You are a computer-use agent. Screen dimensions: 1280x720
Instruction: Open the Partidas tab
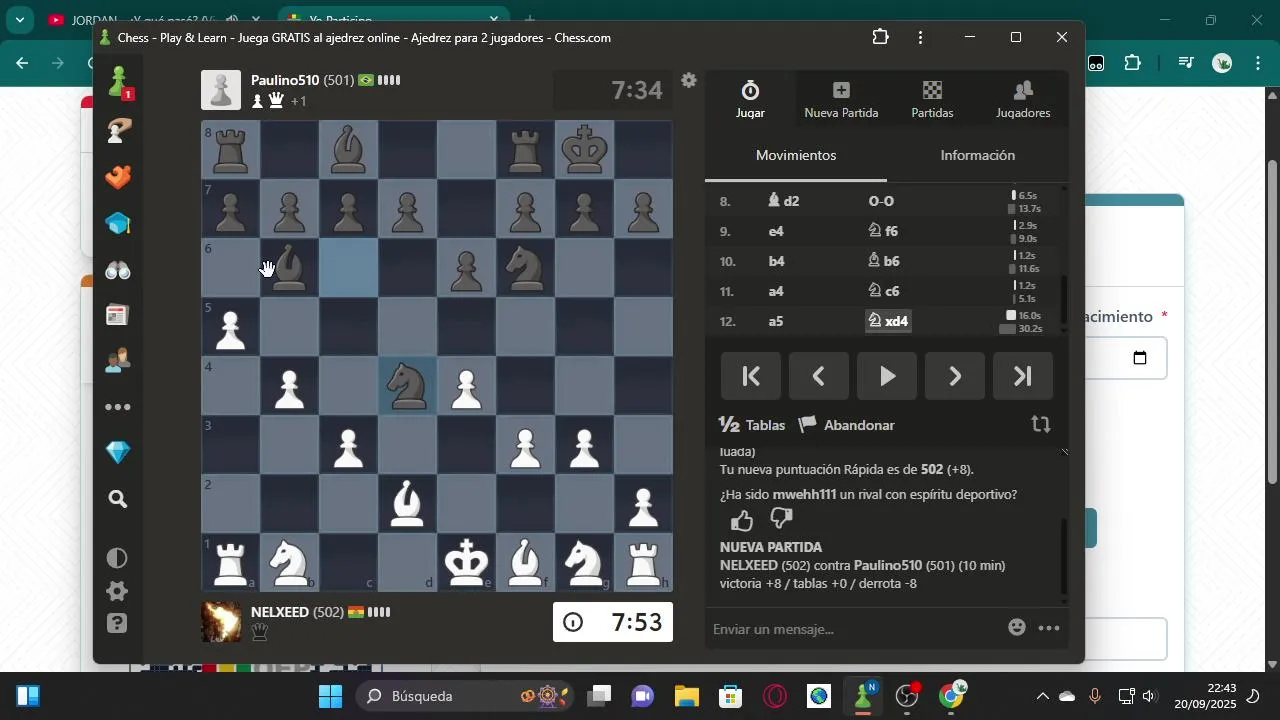(932, 99)
